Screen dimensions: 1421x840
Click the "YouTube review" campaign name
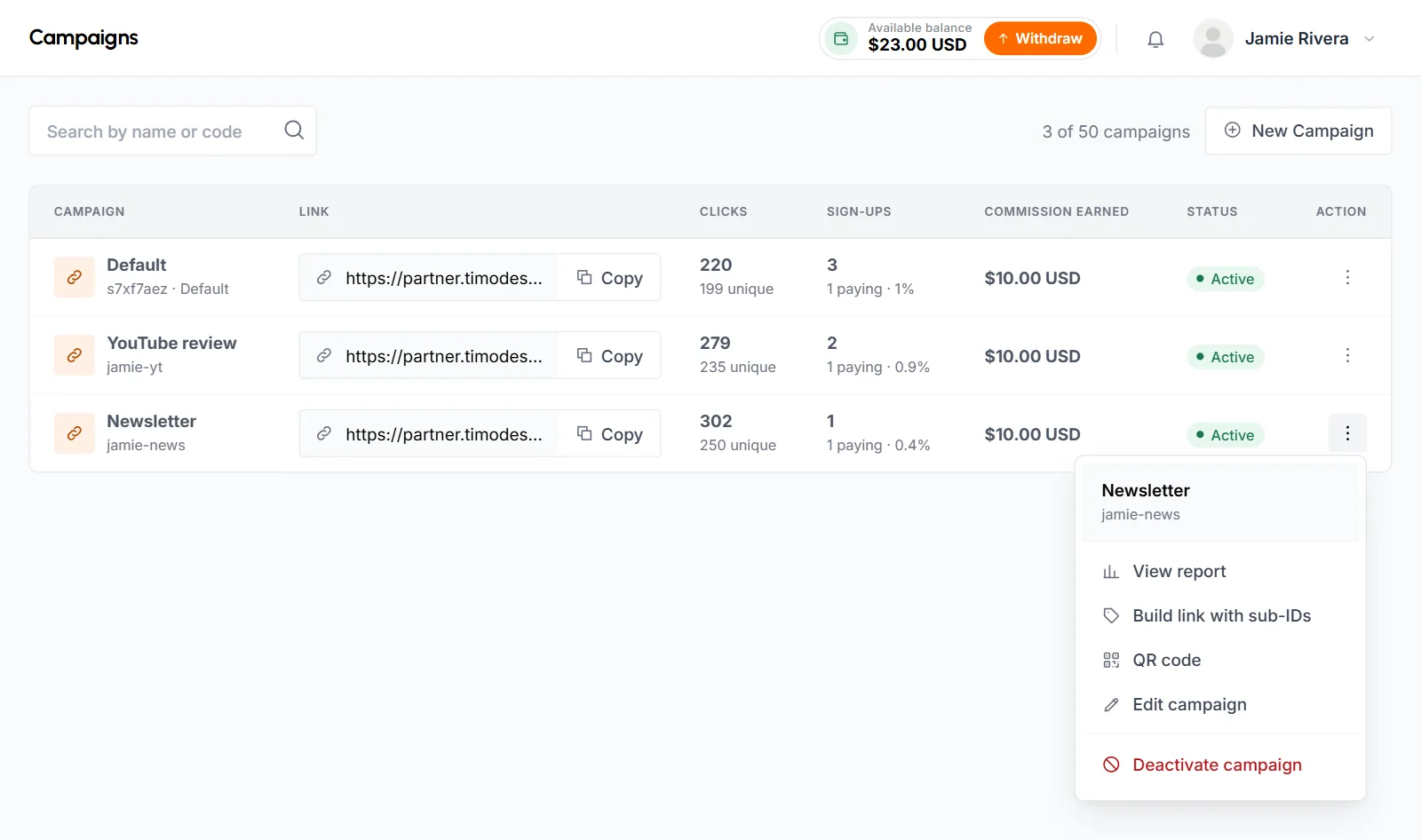pos(171,343)
